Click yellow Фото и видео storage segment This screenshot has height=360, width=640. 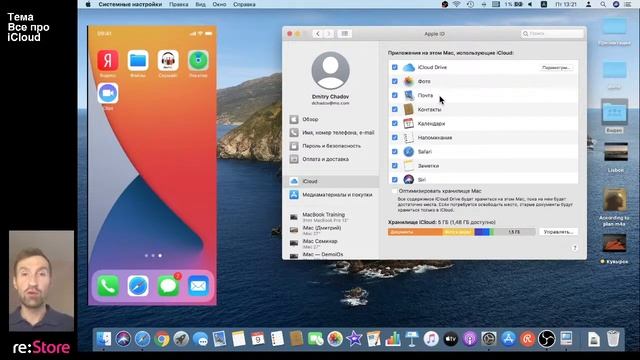tap(458, 232)
